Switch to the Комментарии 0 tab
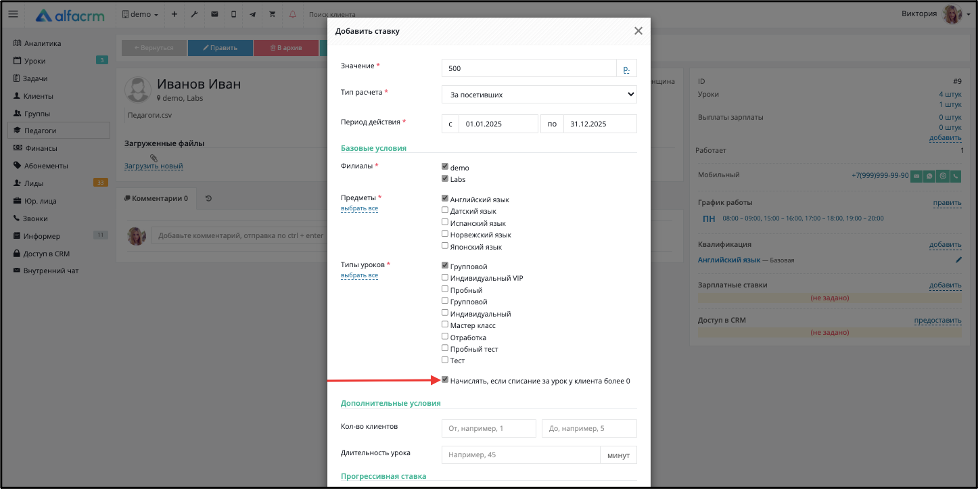Screen dimensions: 979x489 (x=156, y=198)
